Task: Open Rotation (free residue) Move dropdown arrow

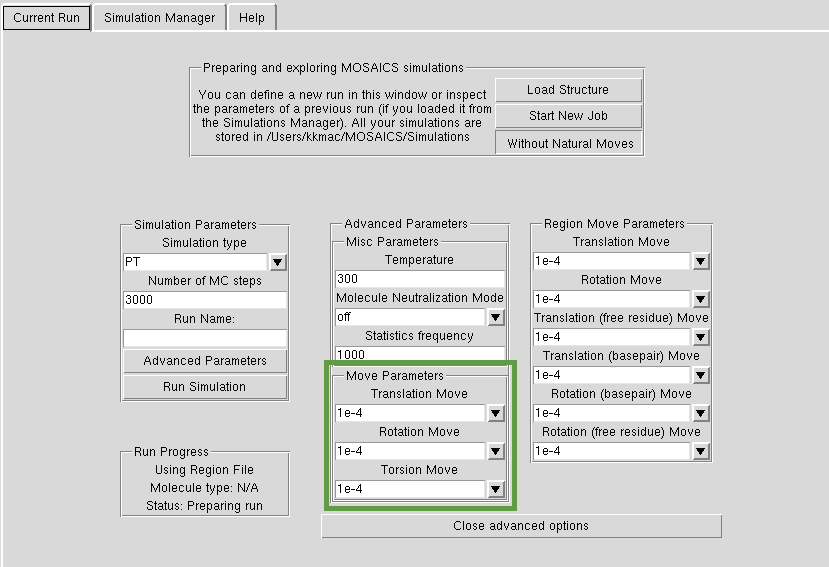Action: point(701,451)
